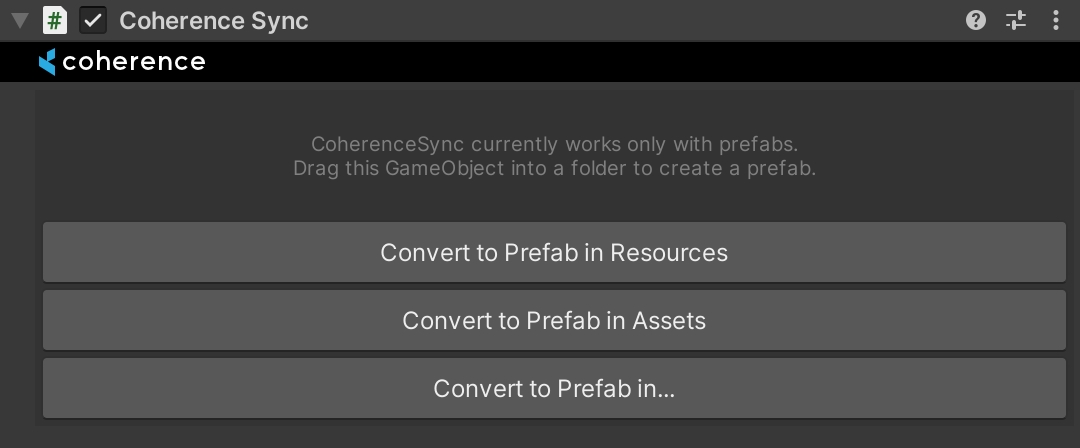The height and width of the screenshot is (448, 1080).
Task: Click the 'works only with prefabs' message
Action: 554,144
